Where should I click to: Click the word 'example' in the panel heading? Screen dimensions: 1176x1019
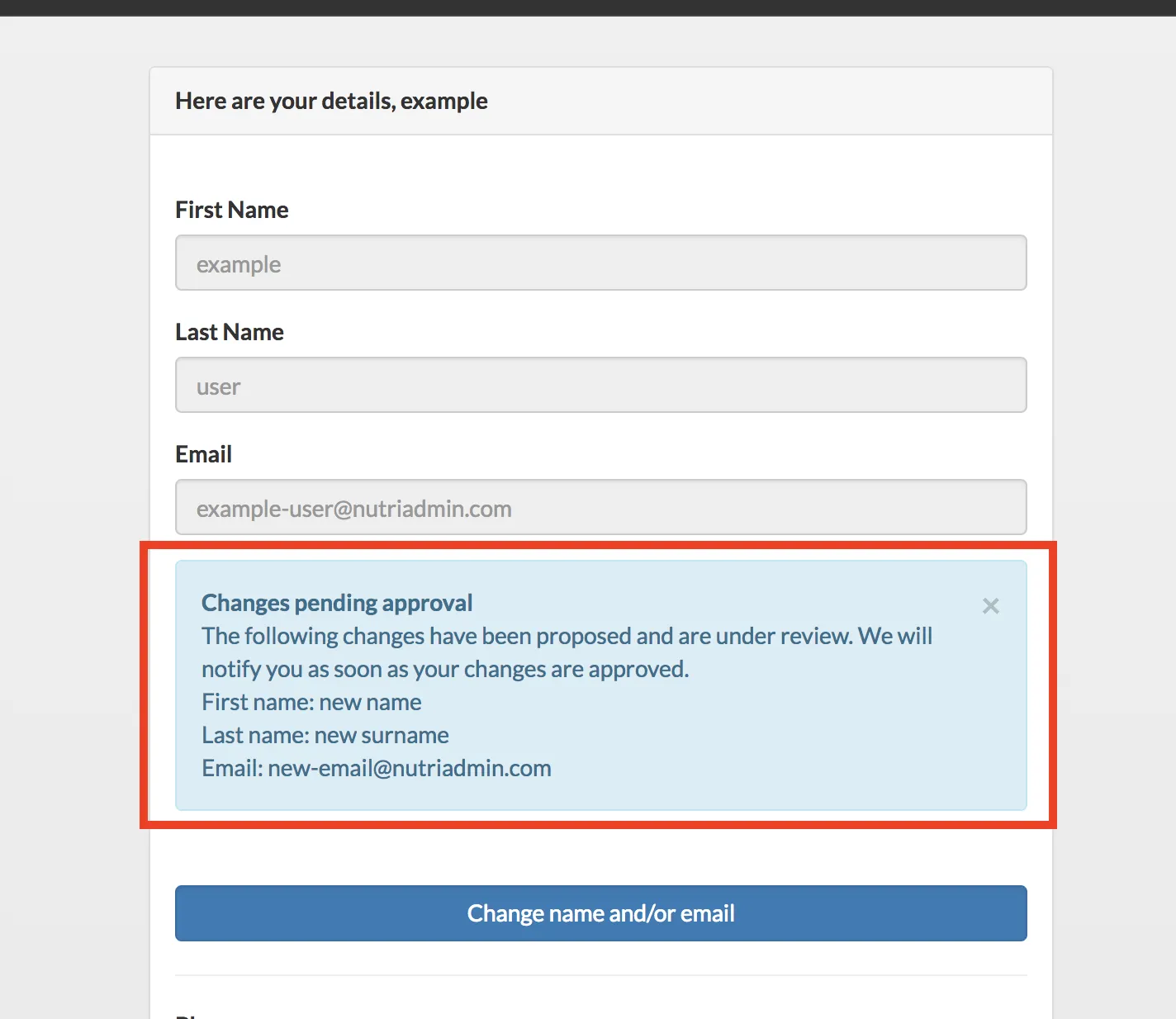tap(444, 101)
